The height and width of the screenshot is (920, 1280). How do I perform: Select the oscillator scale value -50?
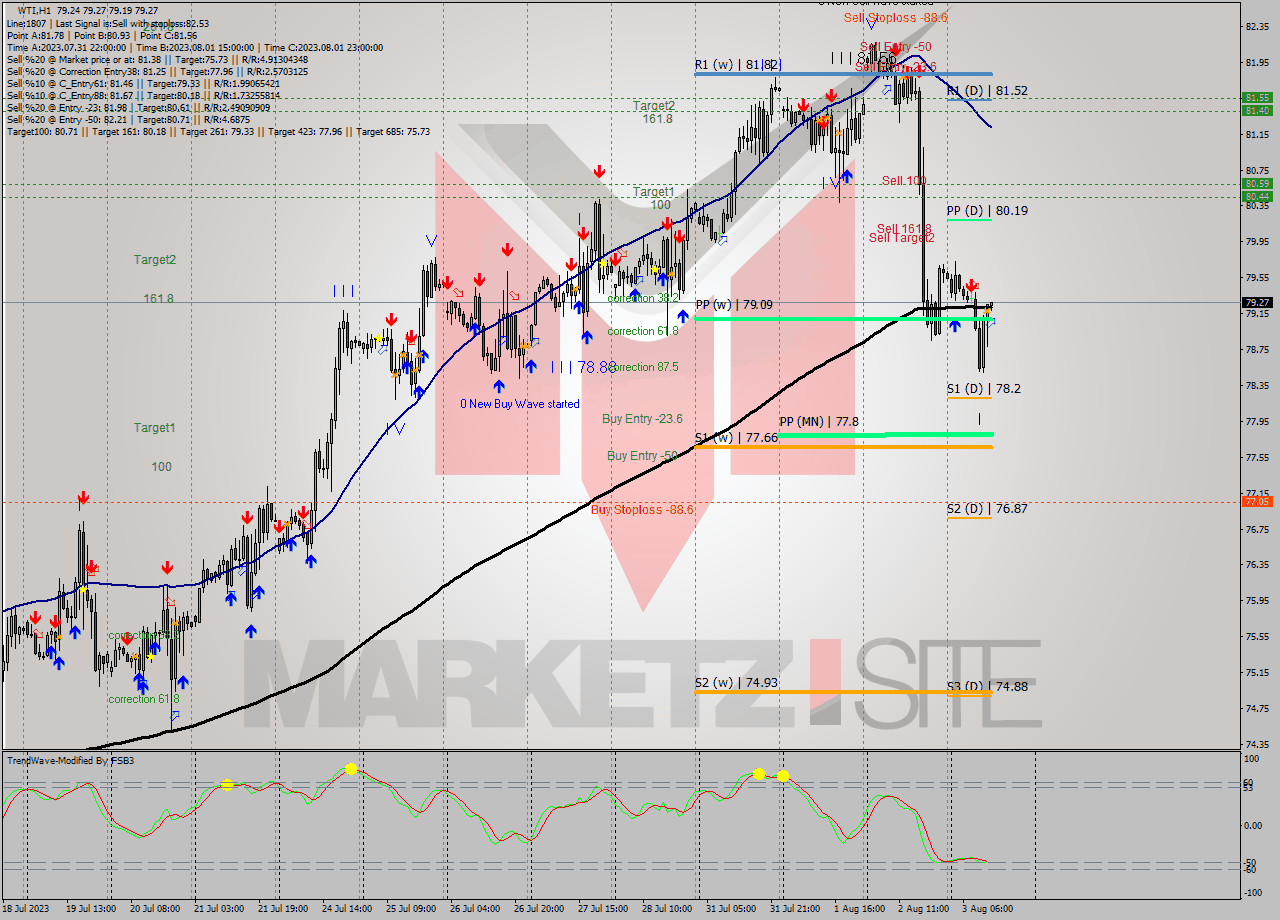(1250, 862)
